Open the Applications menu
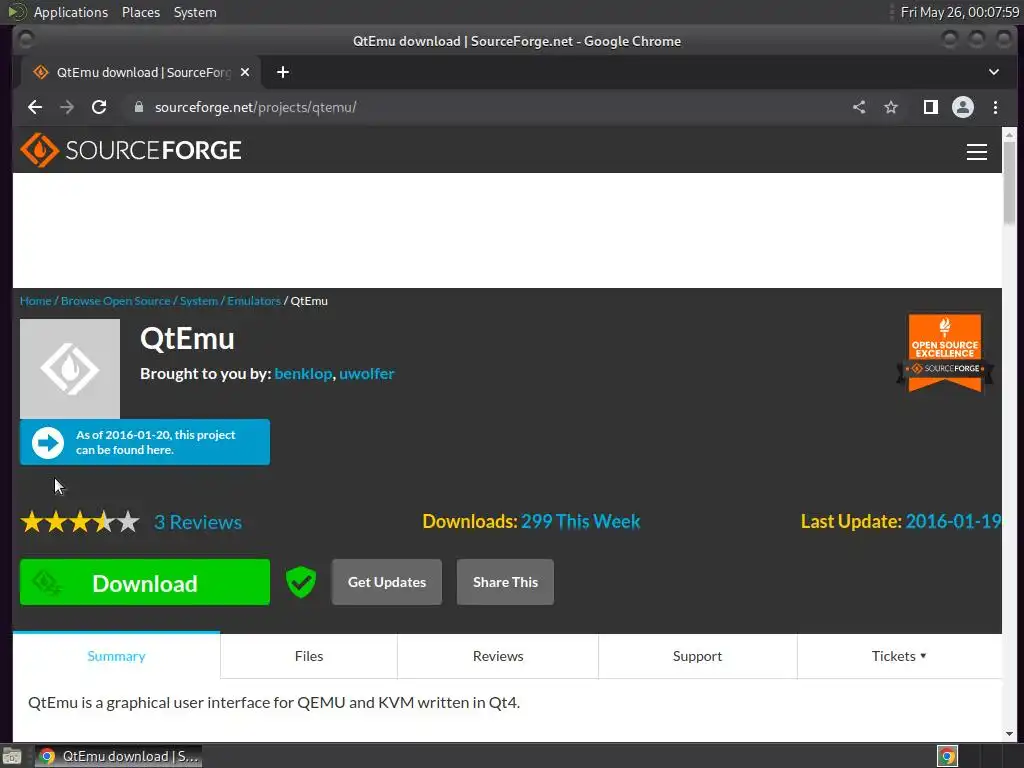 71,12
